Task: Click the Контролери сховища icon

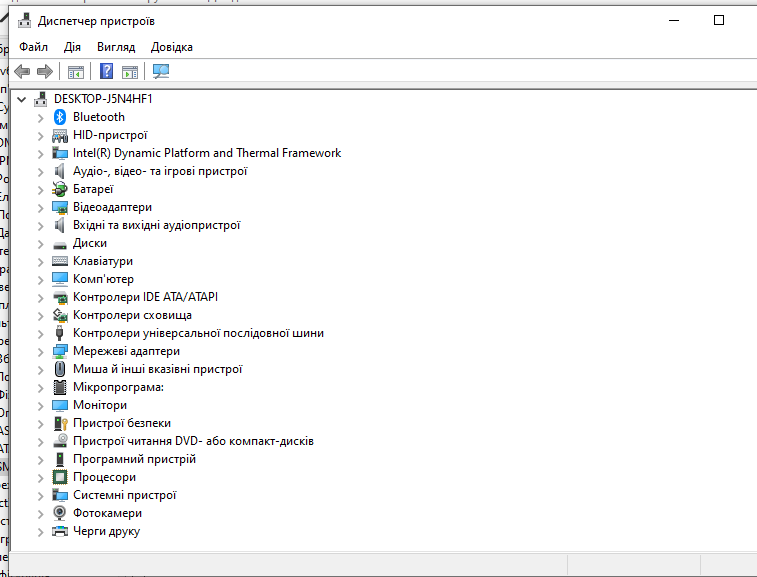Action: click(x=60, y=315)
